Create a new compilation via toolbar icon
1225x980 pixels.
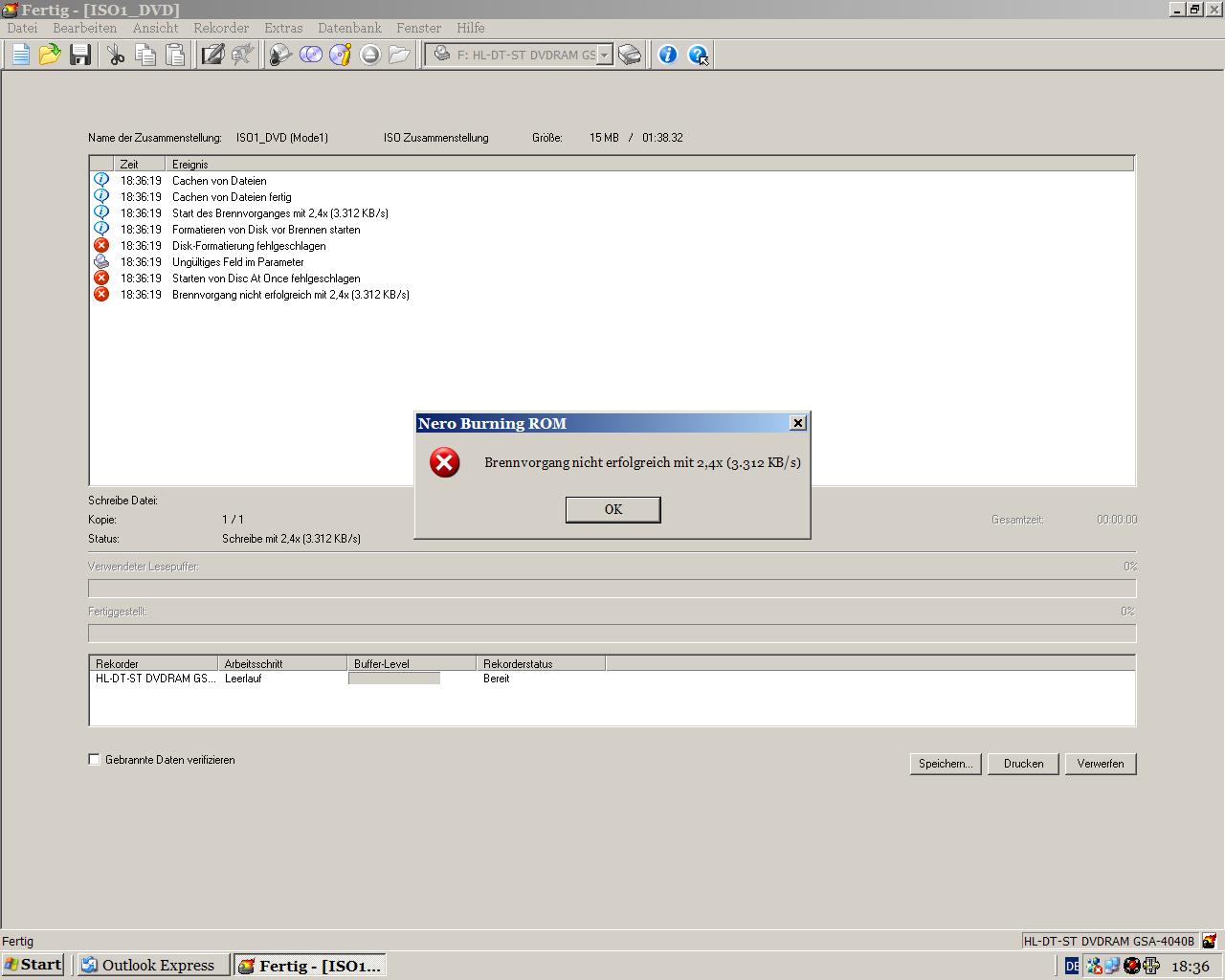click(x=20, y=55)
